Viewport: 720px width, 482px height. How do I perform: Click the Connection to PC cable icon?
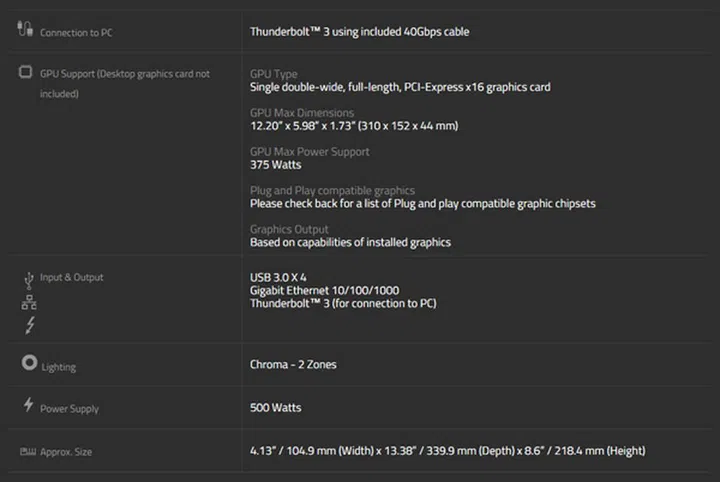(25, 29)
